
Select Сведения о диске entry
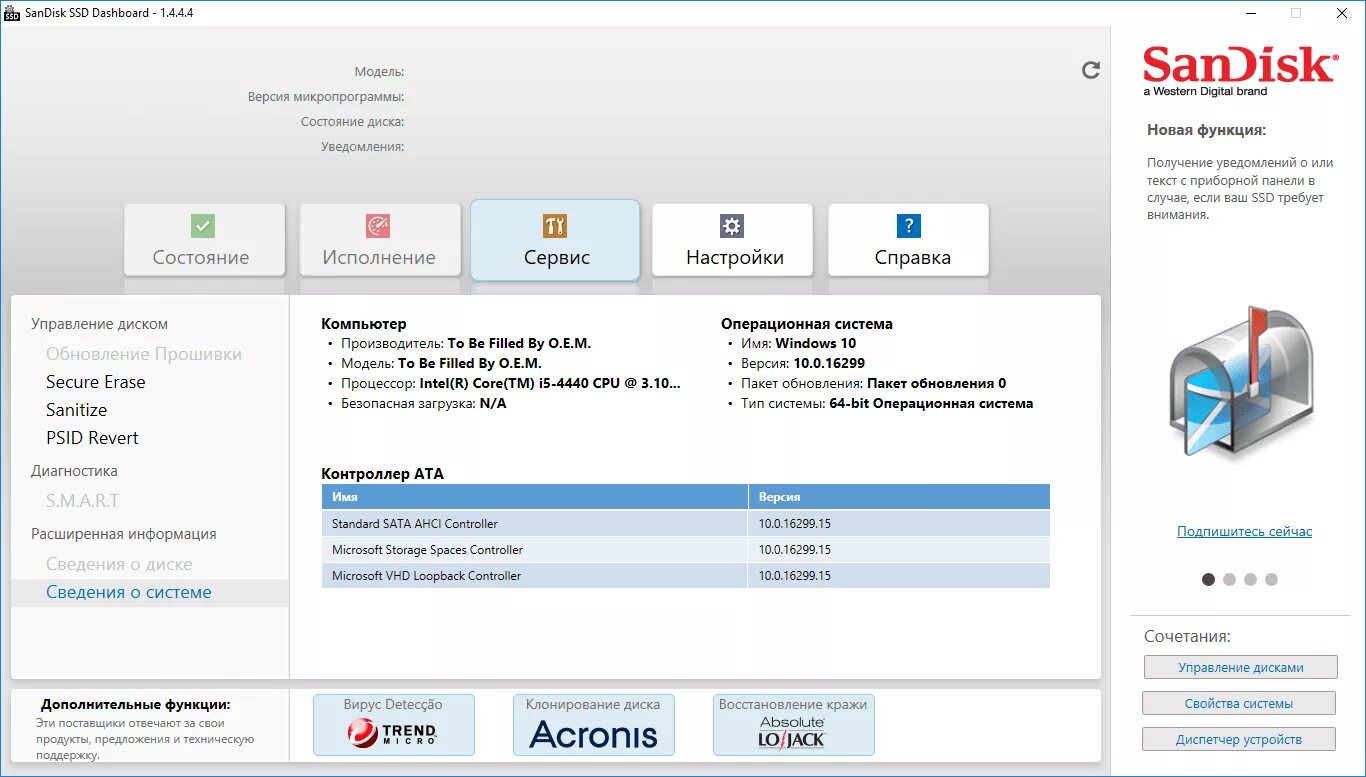coord(119,564)
